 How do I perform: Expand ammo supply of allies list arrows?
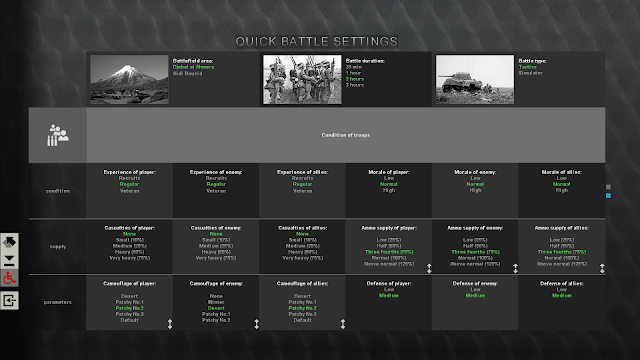click(602, 268)
